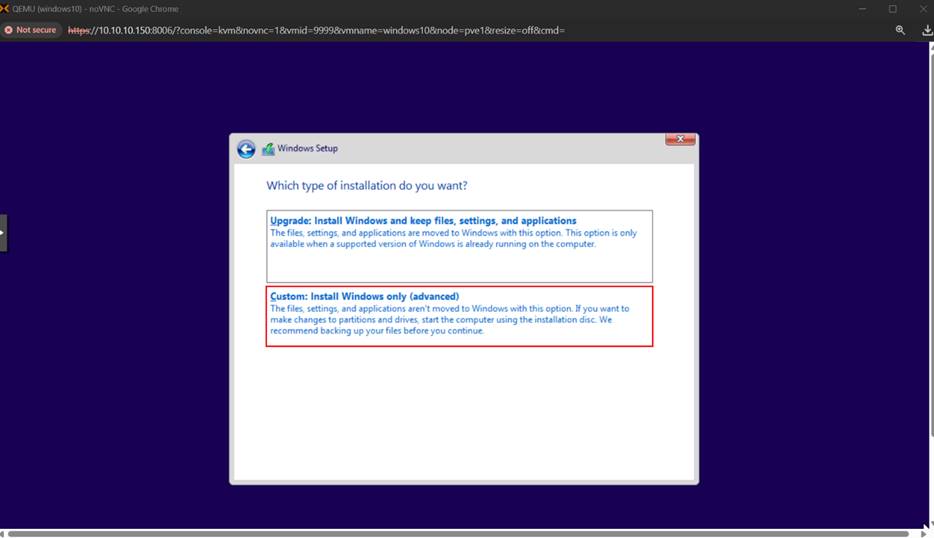The image size is (934, 538).
Task: Expand the noVNC control panel side handle
Action: coord(3,232)
